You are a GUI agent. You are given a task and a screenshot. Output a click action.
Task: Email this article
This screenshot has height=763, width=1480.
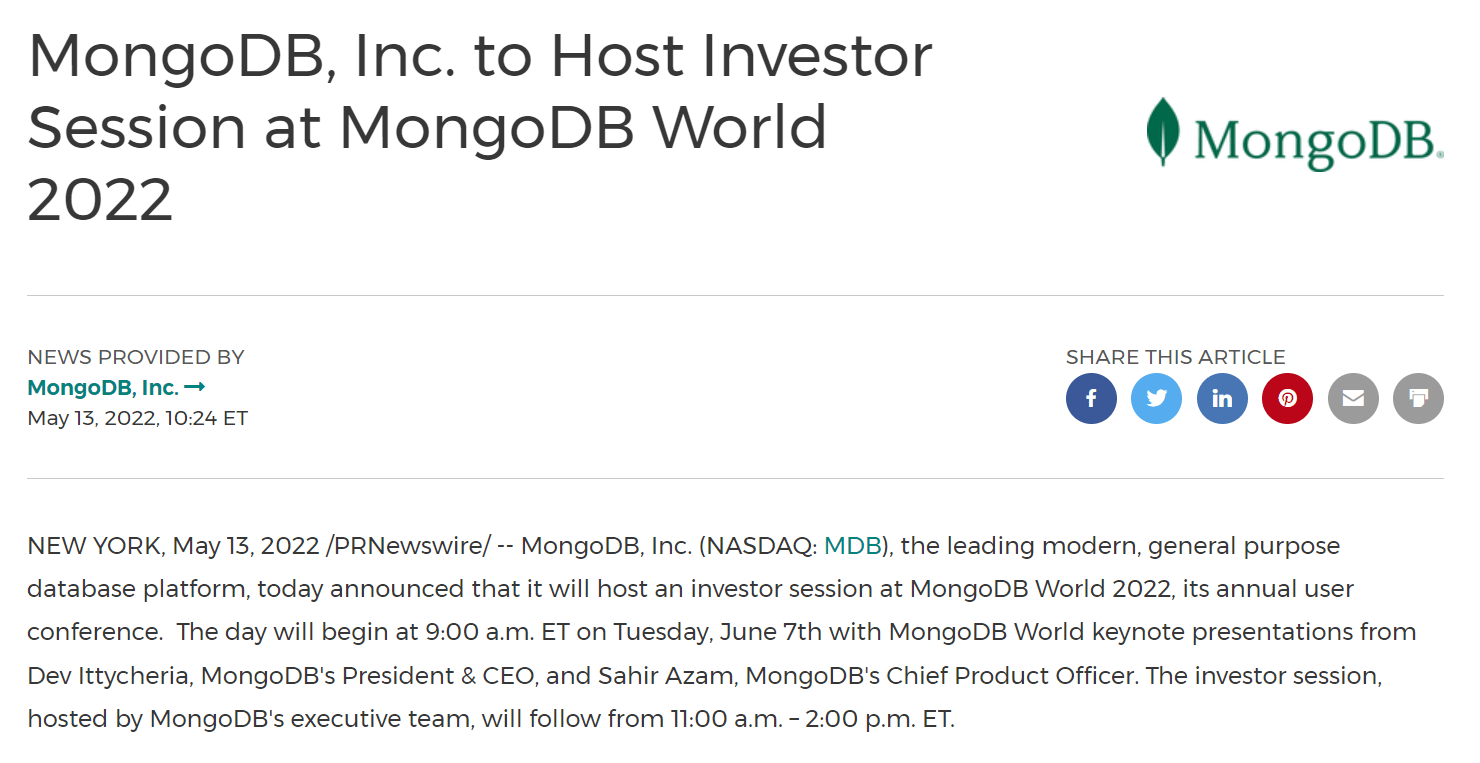(x=1353, y=398)
